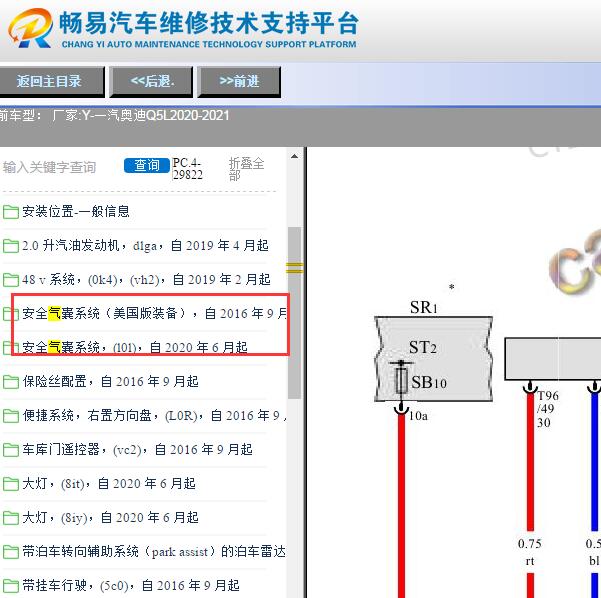Select 大灯, (8it), 自 2020 entry
This screenshot has height=598, width=601.
click(x=109, y=483)
